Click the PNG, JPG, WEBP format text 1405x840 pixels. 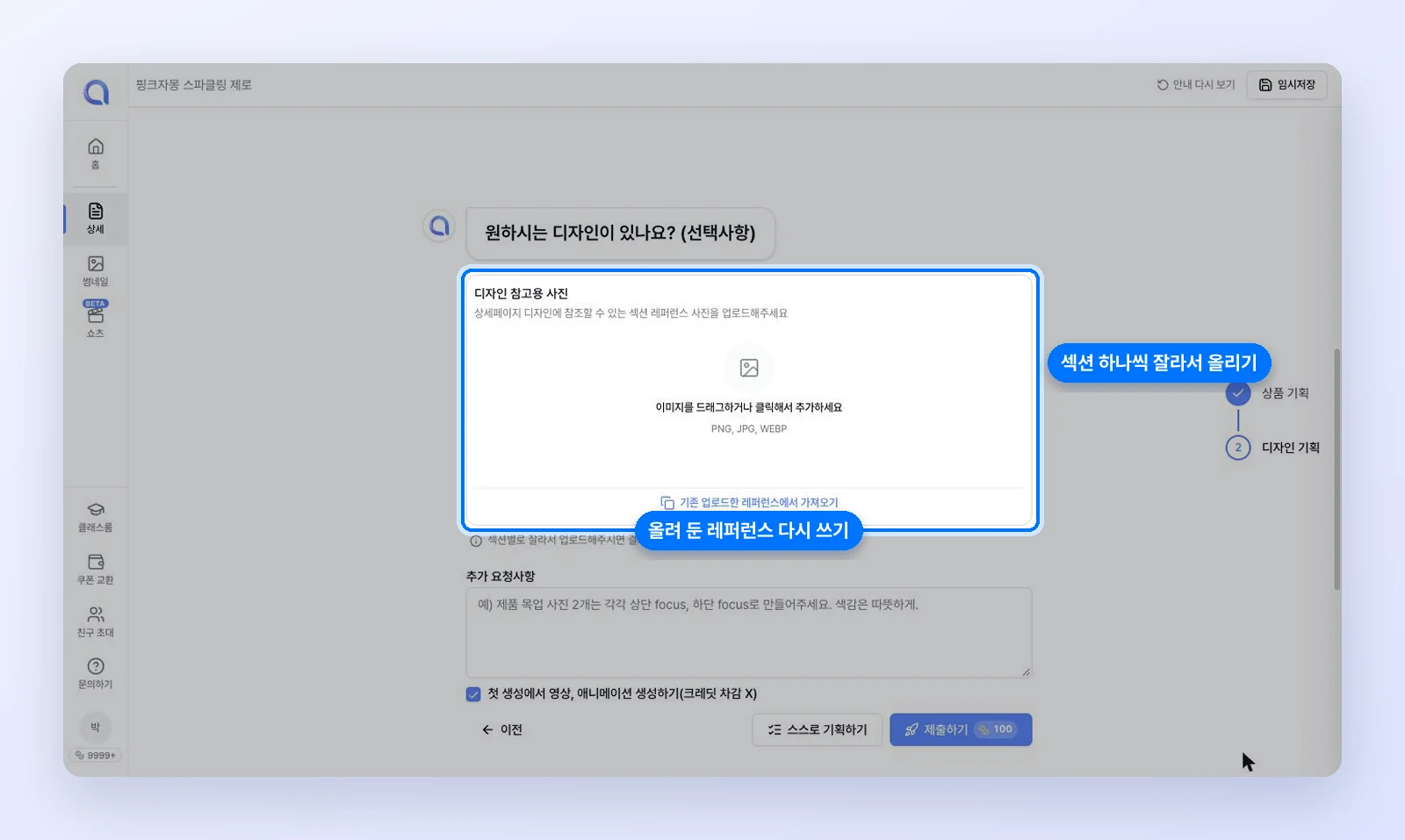pos(749,428)
